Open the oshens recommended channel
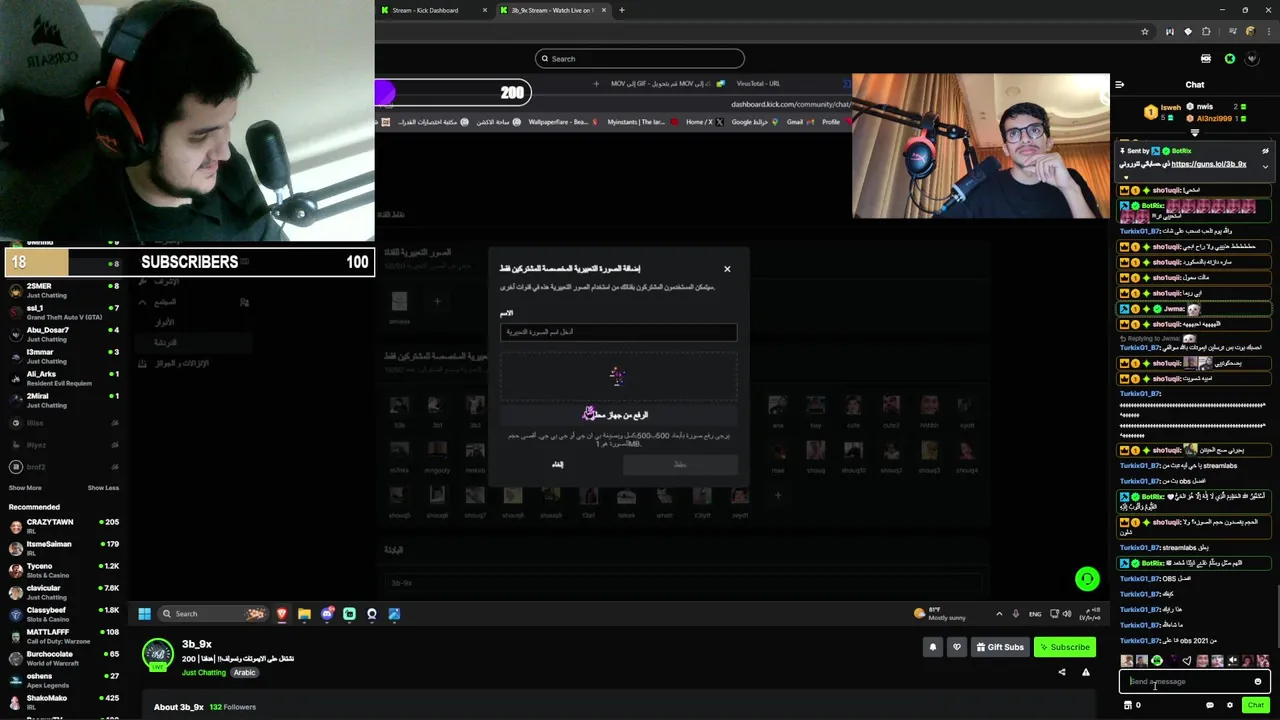The image size is (1280, 720). tap(62, 680)
